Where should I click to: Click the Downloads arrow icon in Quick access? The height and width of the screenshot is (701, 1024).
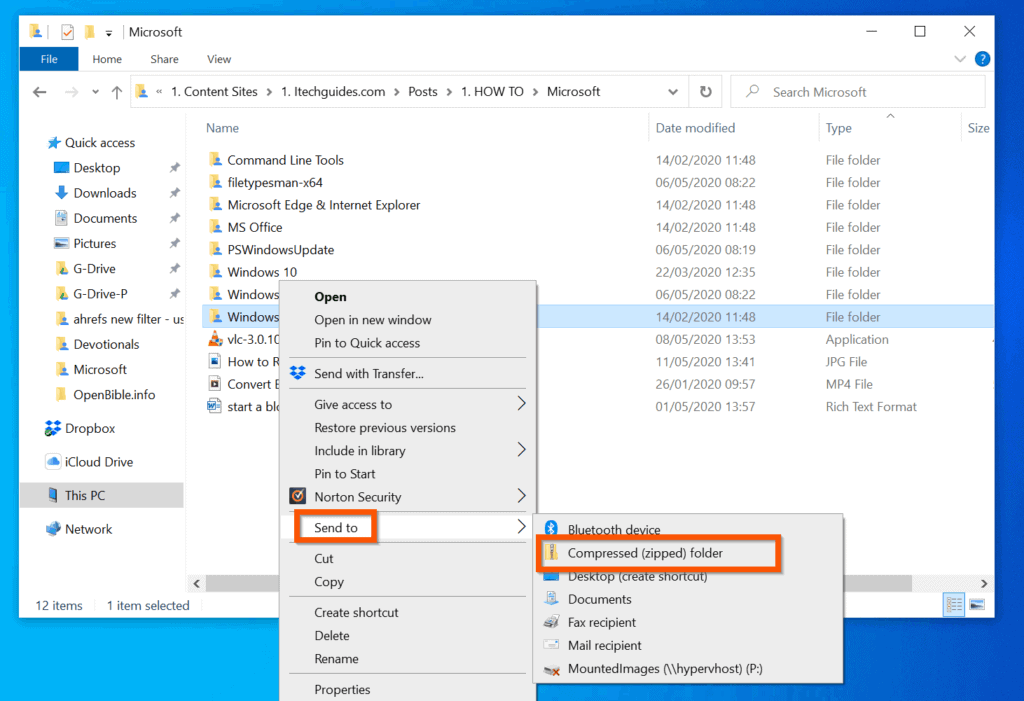click(x=61, y=192)
